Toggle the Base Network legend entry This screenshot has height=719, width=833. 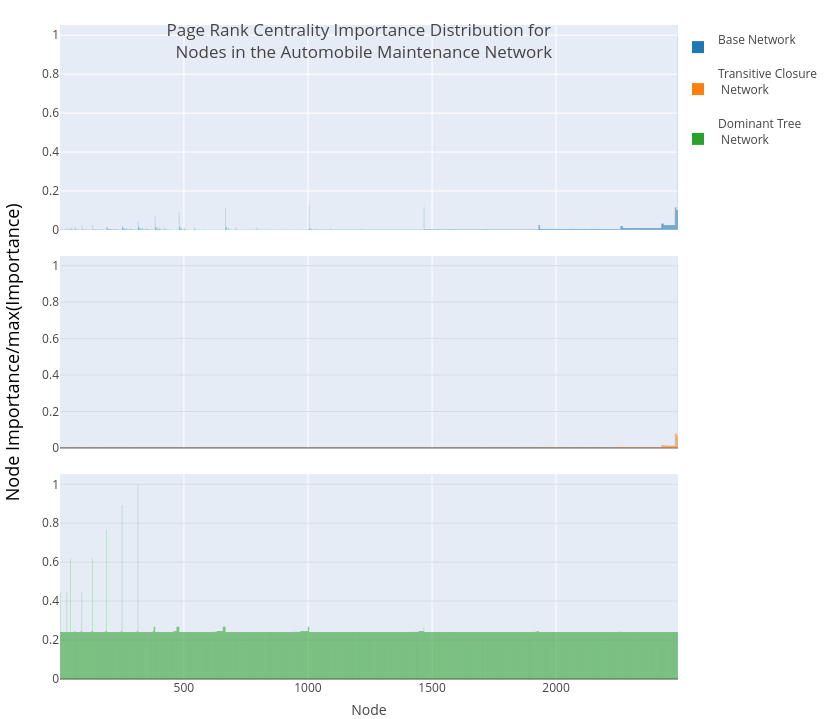[x=756, y=40]
